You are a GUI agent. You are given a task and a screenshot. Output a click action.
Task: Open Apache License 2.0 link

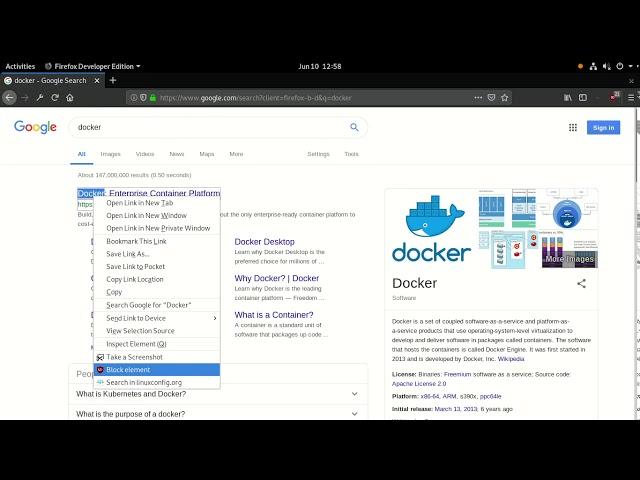pyautogui.click(x=419, y=384)
